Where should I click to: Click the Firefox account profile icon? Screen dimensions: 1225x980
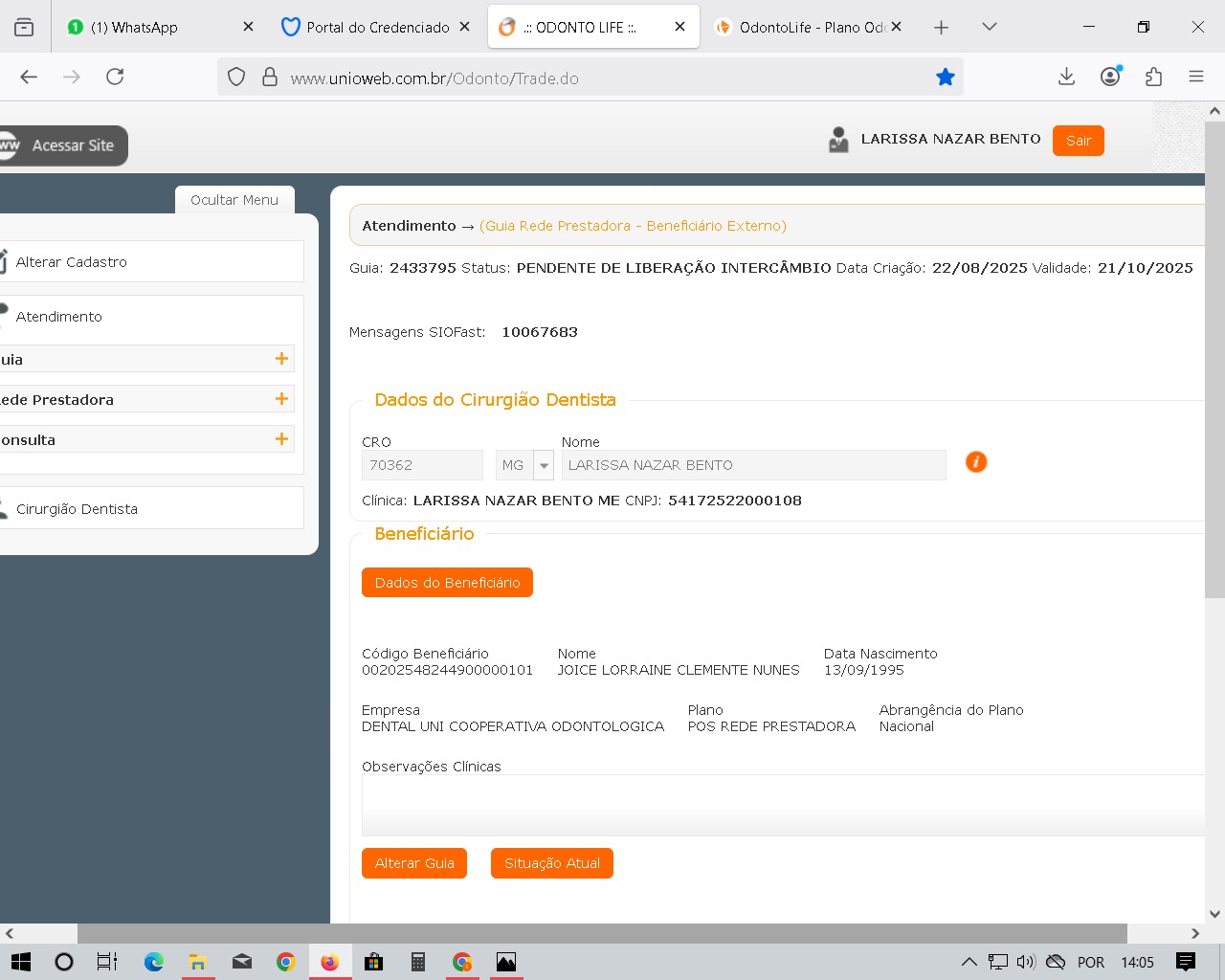pyautogui.click(x=1110, y=78)
